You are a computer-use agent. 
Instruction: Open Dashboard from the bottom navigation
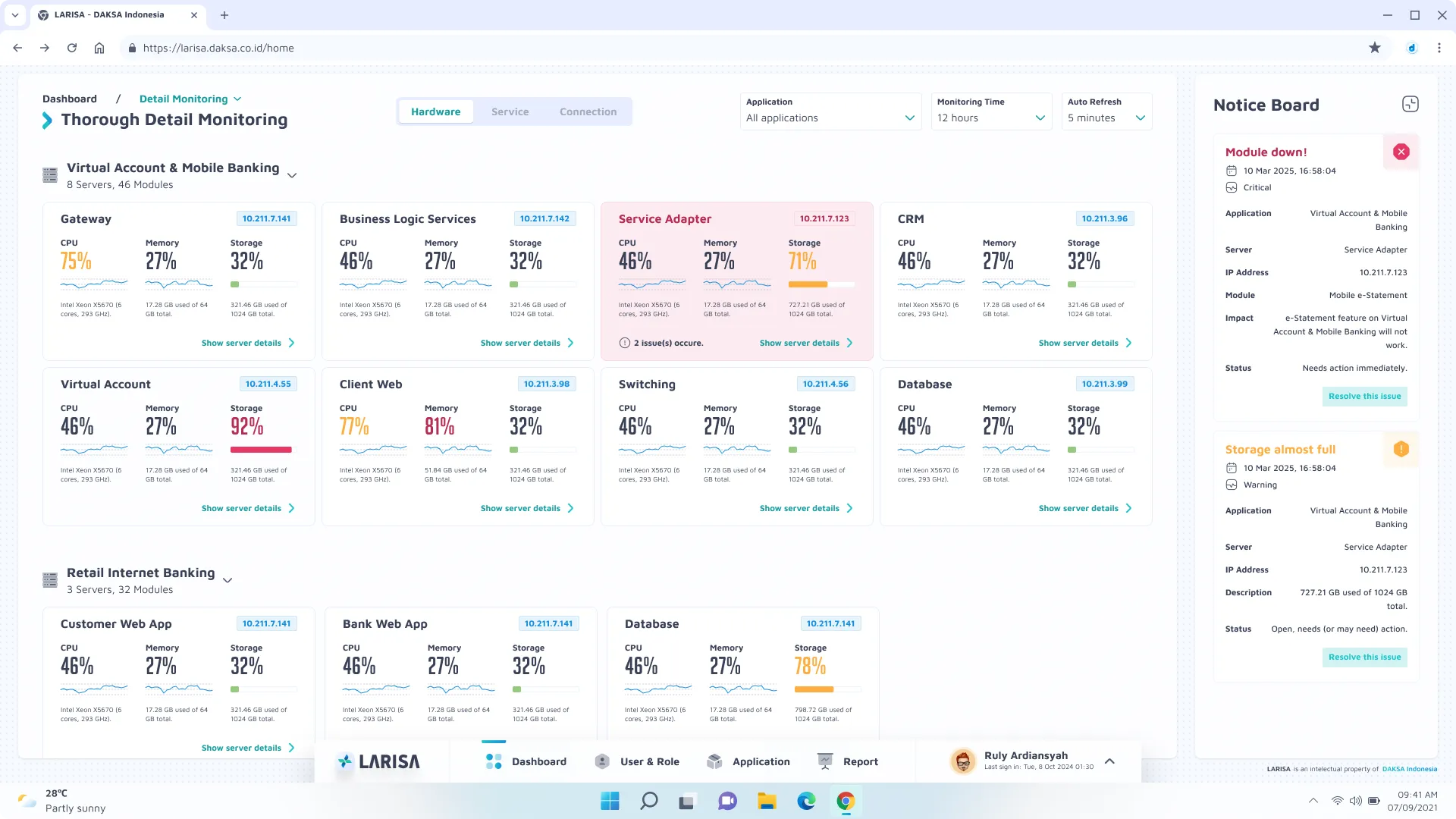526,761
